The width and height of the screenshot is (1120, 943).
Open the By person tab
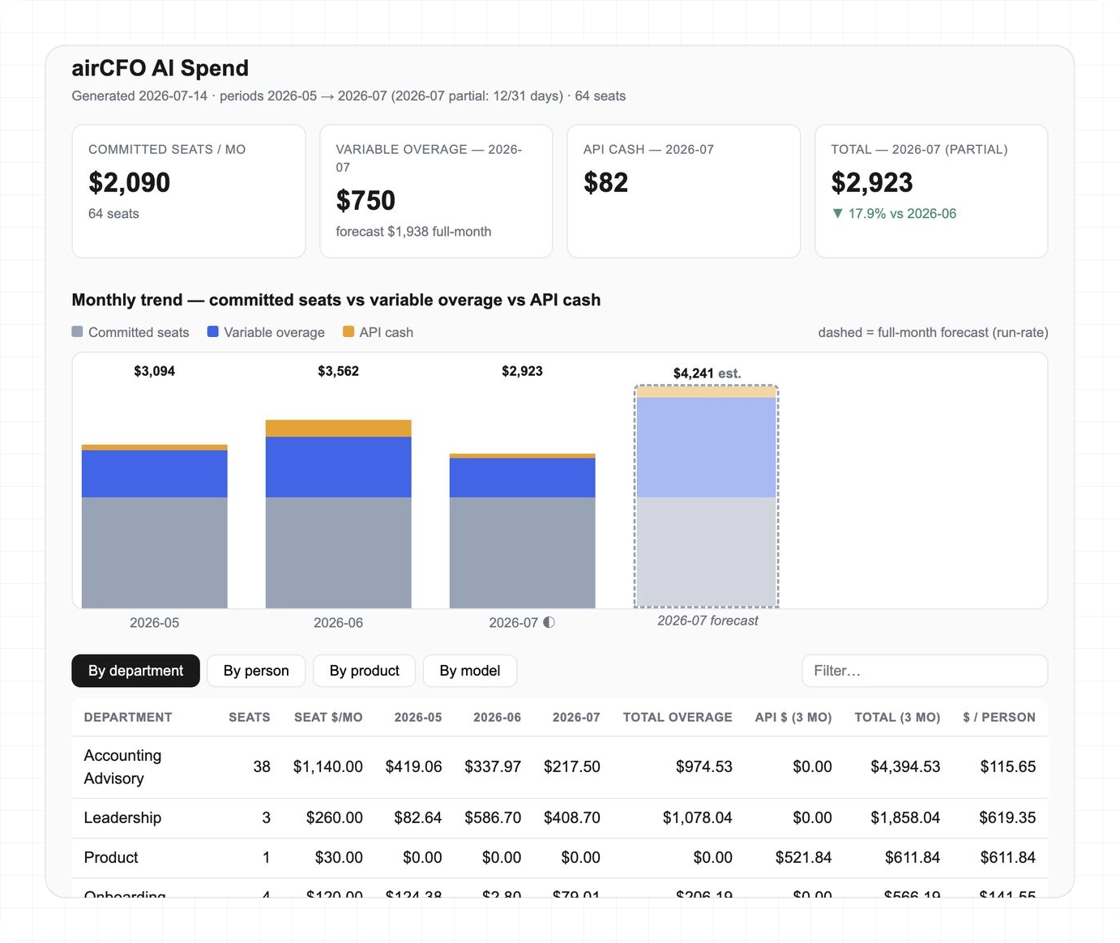point(256,671)
